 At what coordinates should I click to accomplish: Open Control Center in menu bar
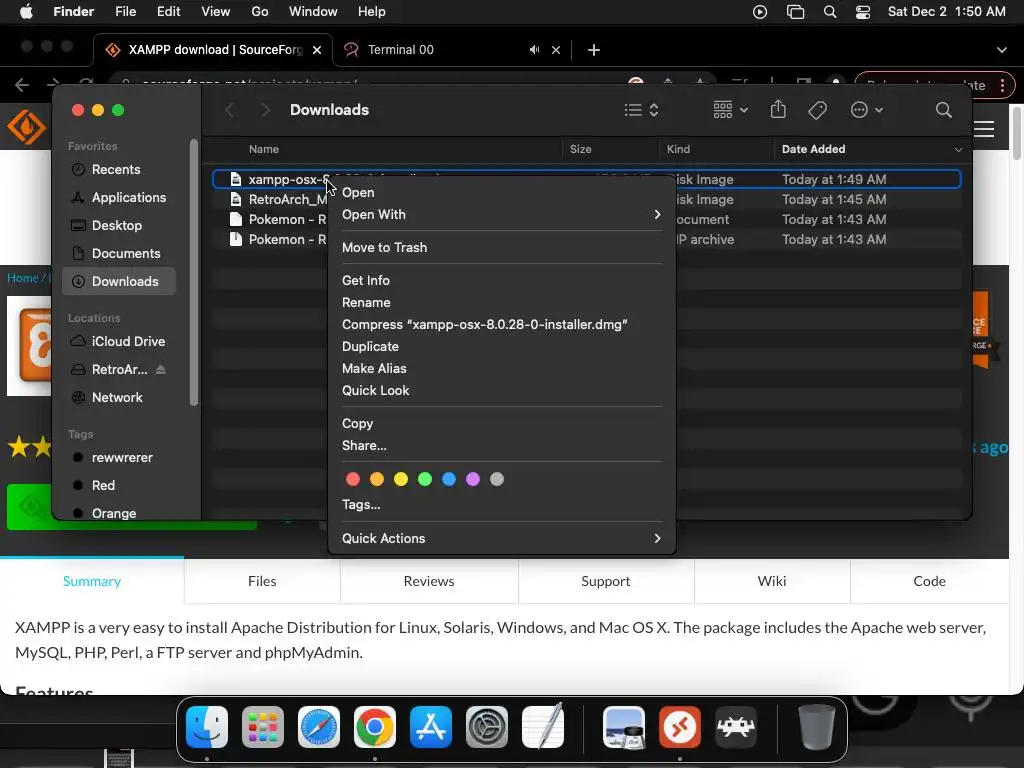tap(863, 12)
